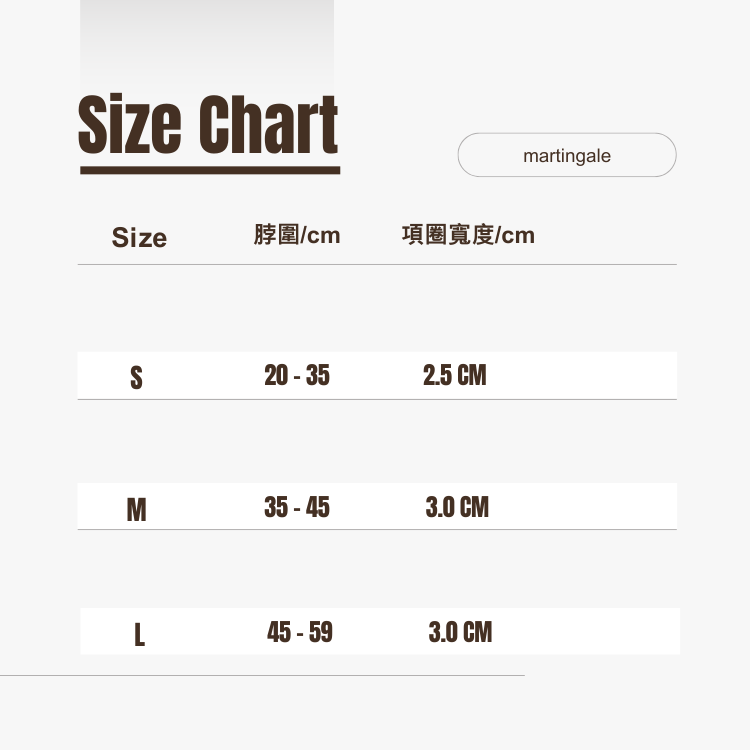This screenshot has height=750, width=750.
Task: Select the Size column header
Action: coord(139,238)
